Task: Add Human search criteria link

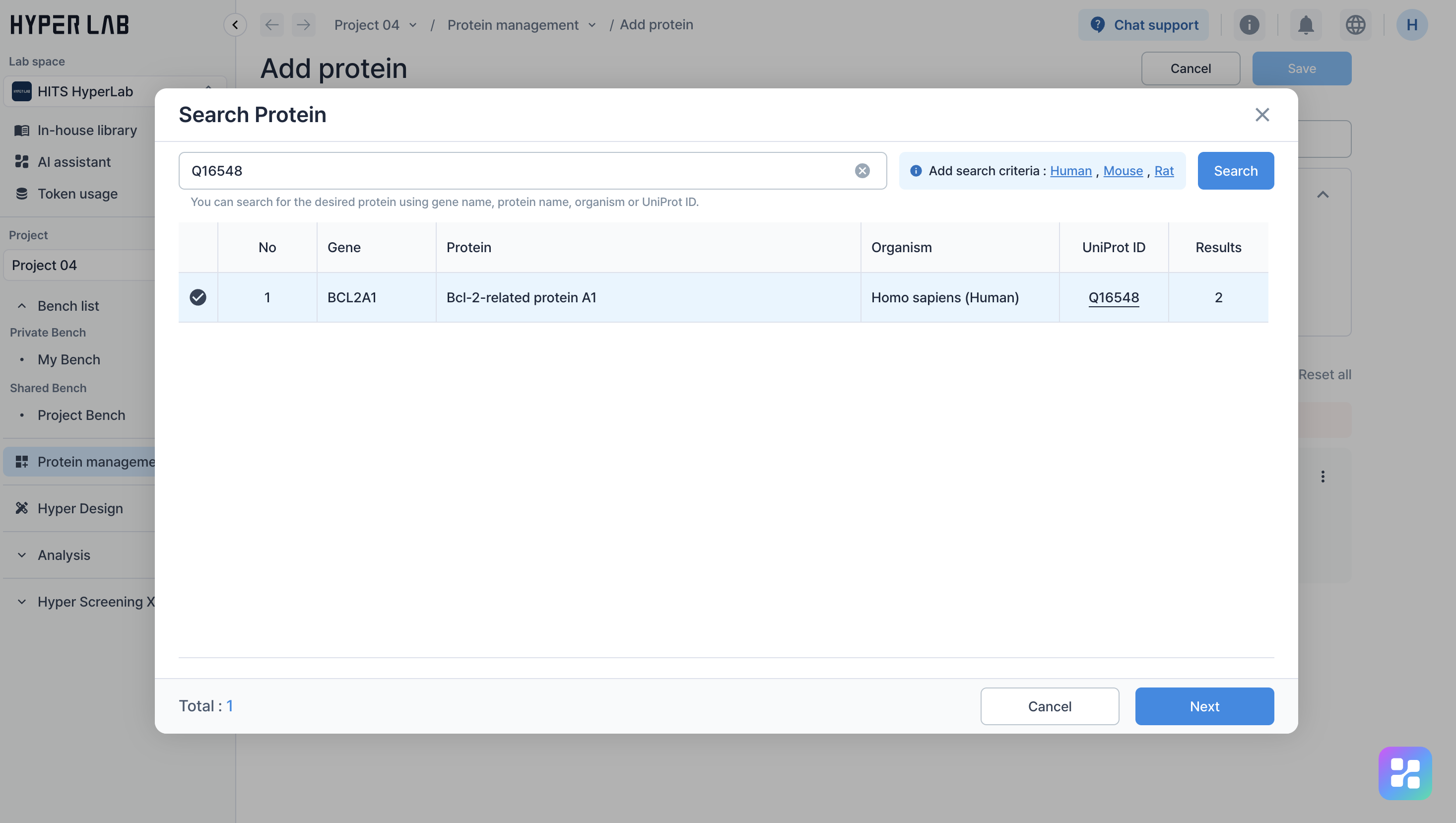Action: coord(1070,171)
